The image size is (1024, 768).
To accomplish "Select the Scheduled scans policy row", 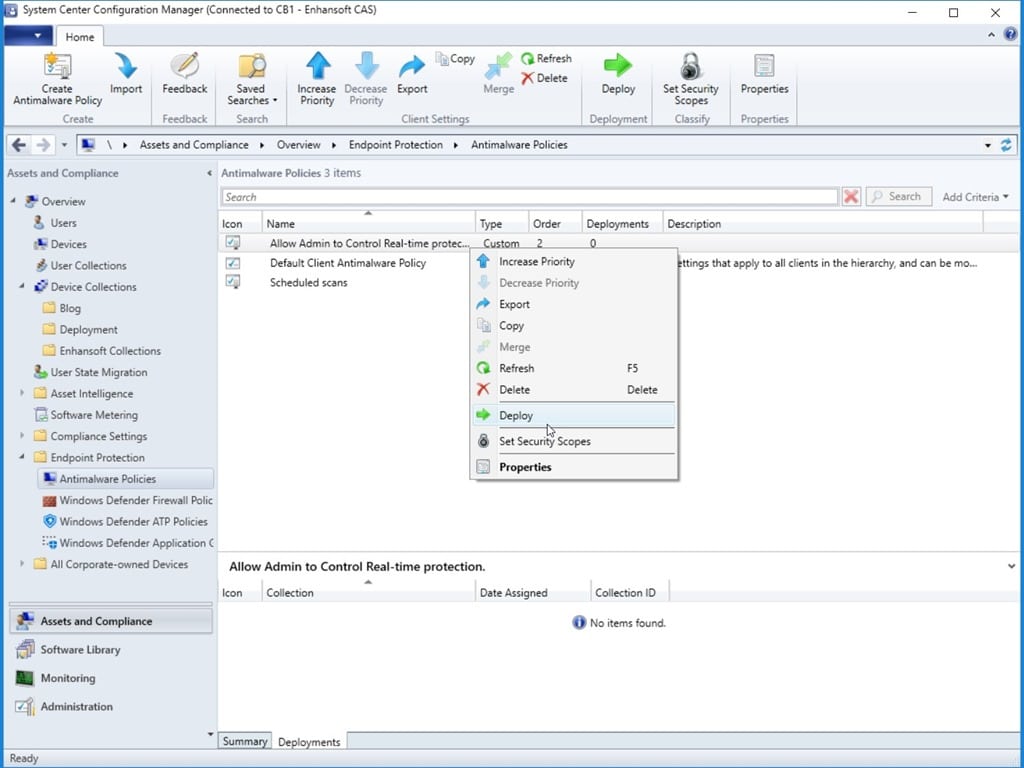I will point(308,283).
